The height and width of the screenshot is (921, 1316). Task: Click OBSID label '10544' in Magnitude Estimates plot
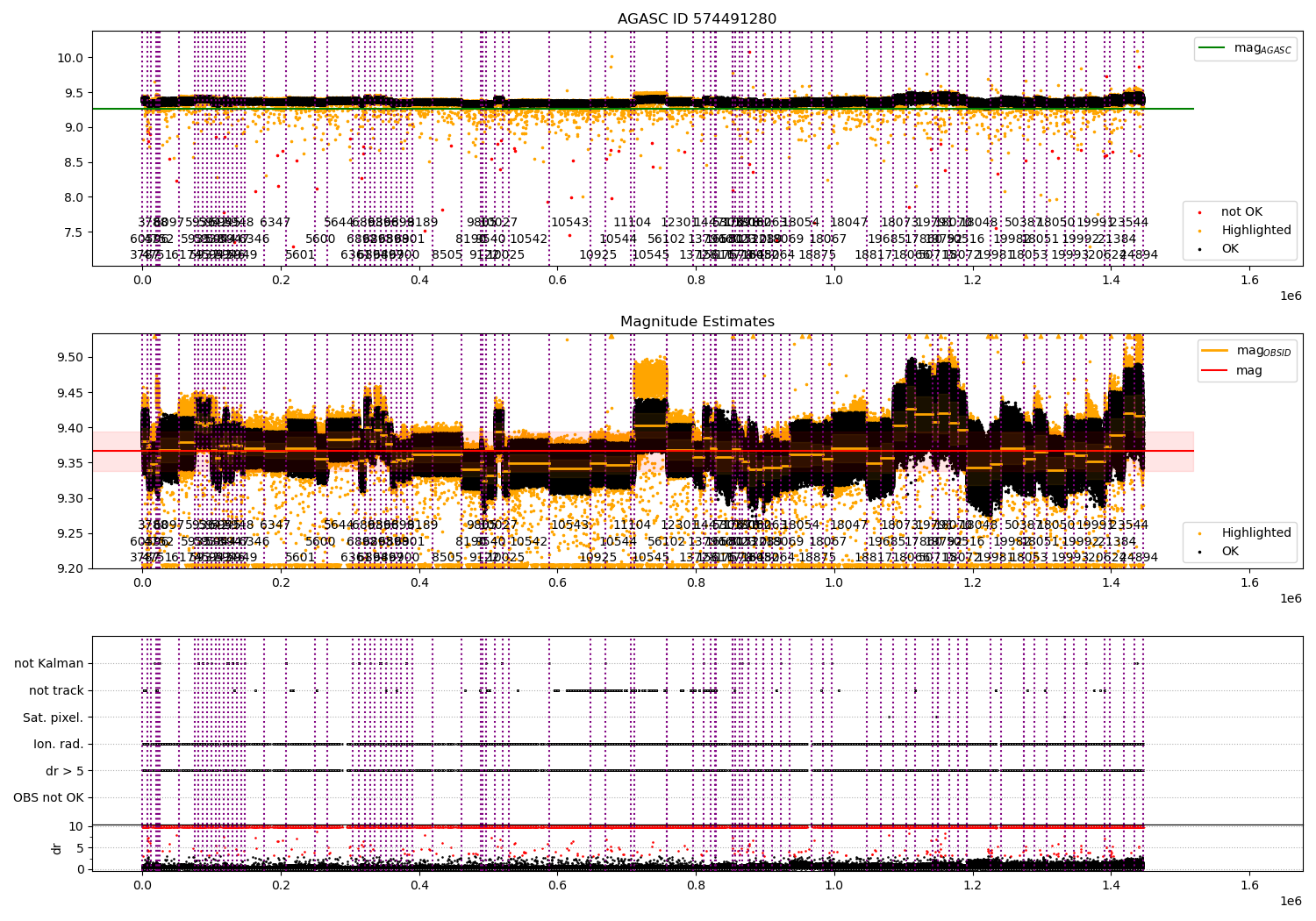(619, 542)
